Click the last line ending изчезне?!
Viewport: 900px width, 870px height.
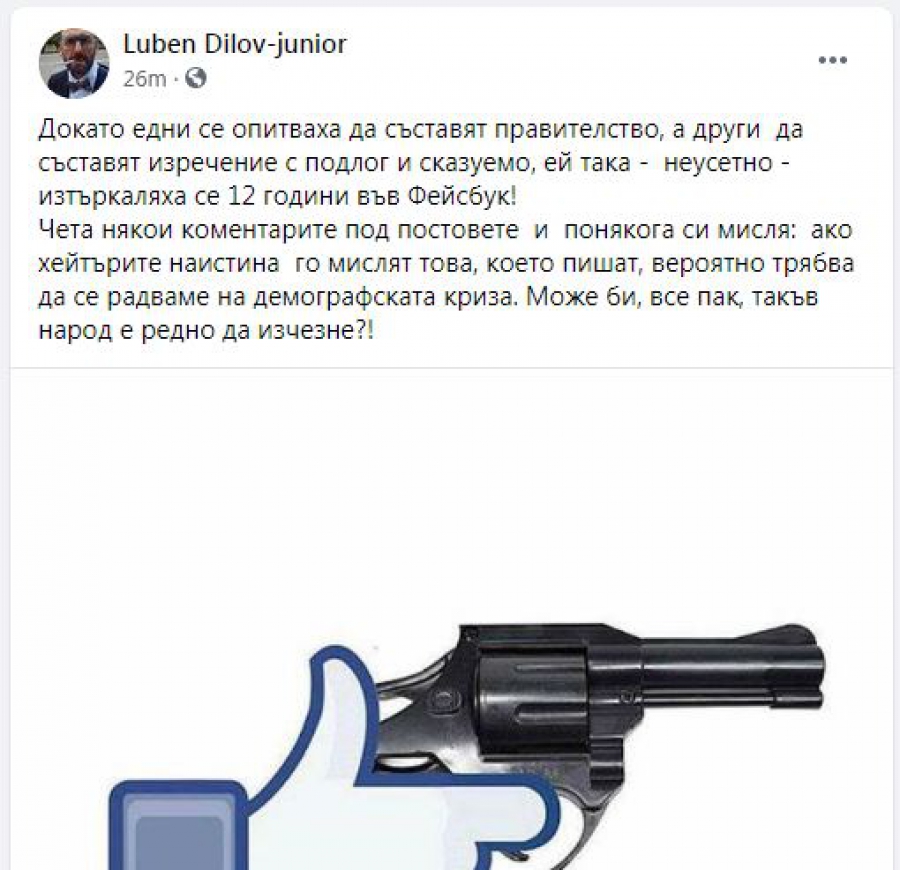pyautogui.click(x=206, y=331)
